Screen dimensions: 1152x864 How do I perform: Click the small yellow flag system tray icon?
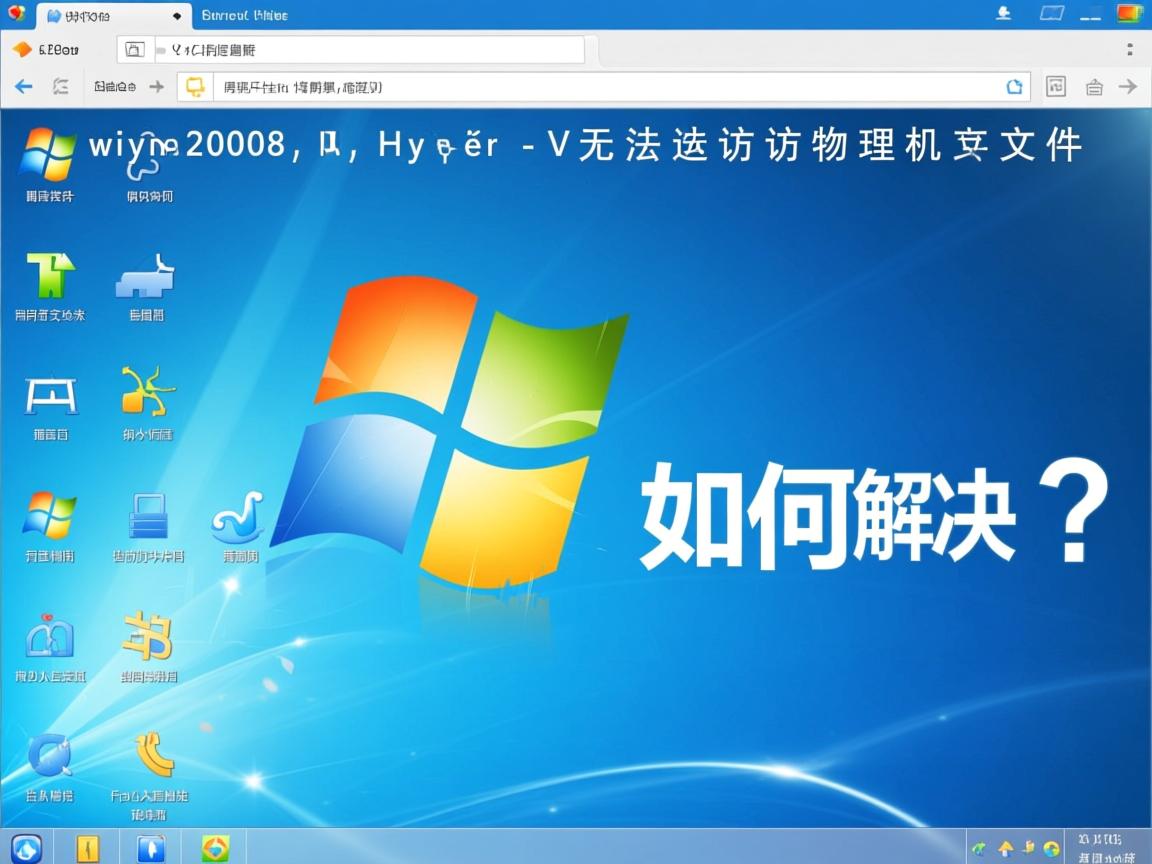click(x=1029, y=848)
